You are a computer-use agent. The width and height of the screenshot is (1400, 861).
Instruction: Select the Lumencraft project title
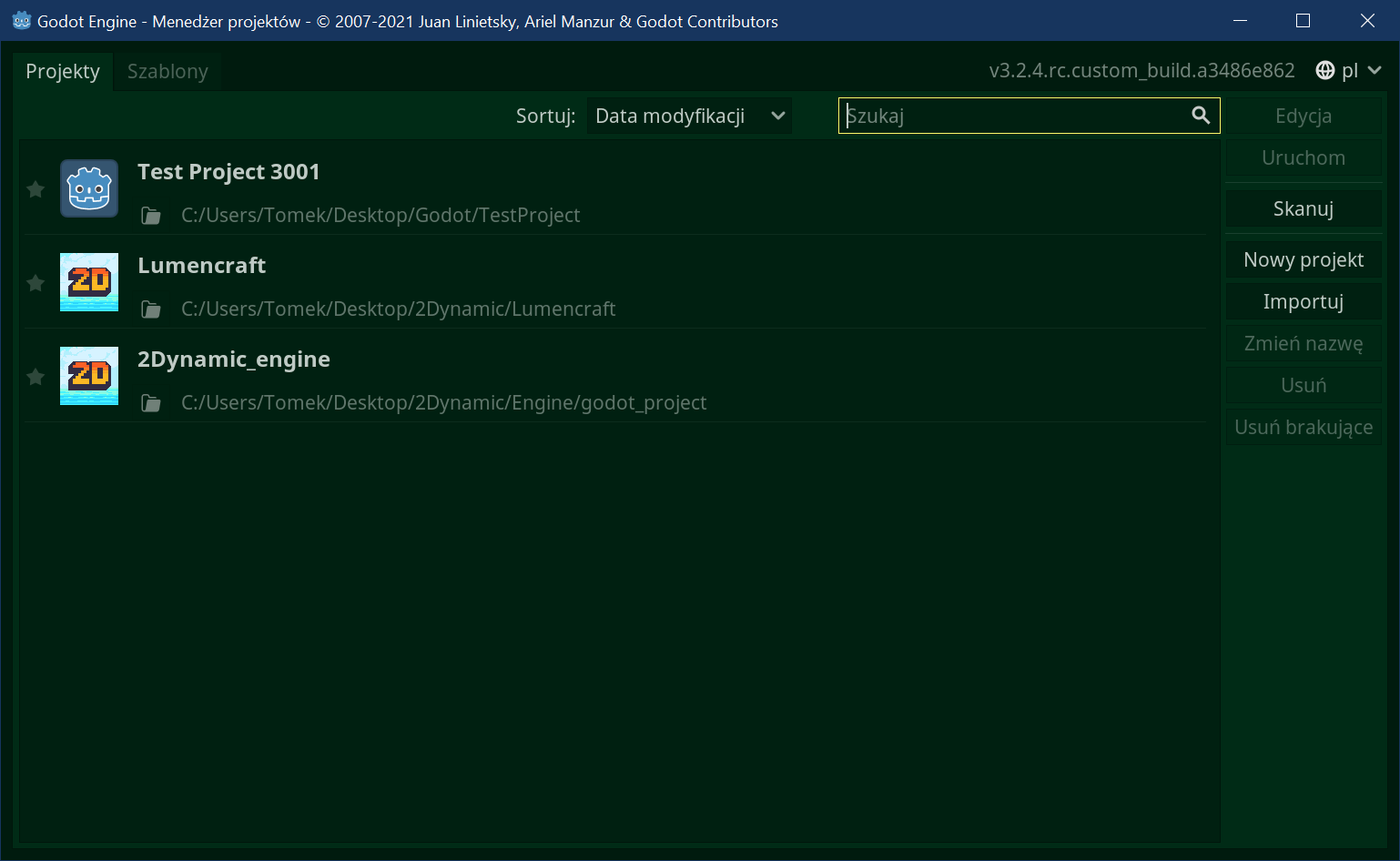point(201,266)
